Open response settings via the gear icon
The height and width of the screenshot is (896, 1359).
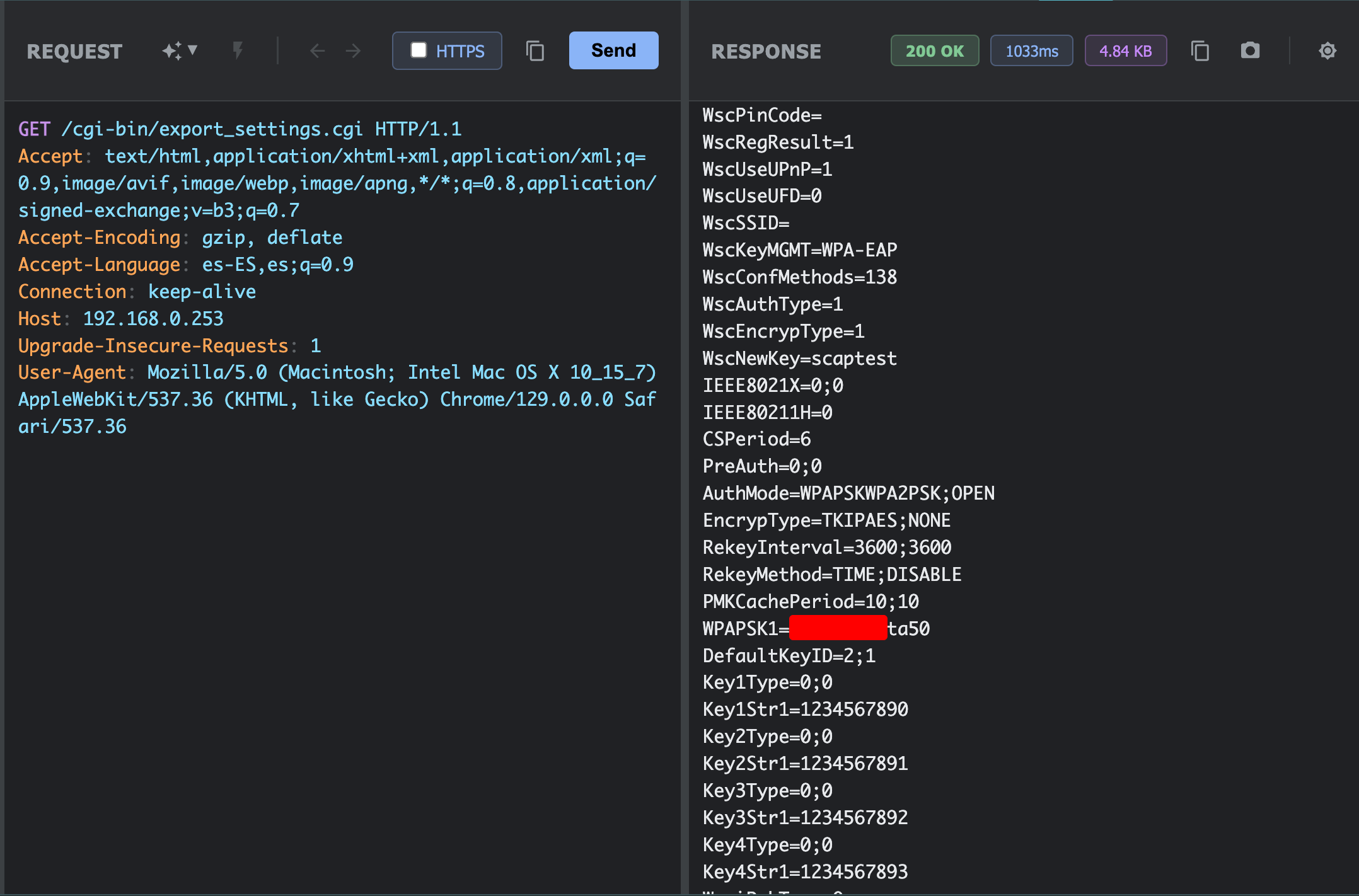[x=1327, y=50]
